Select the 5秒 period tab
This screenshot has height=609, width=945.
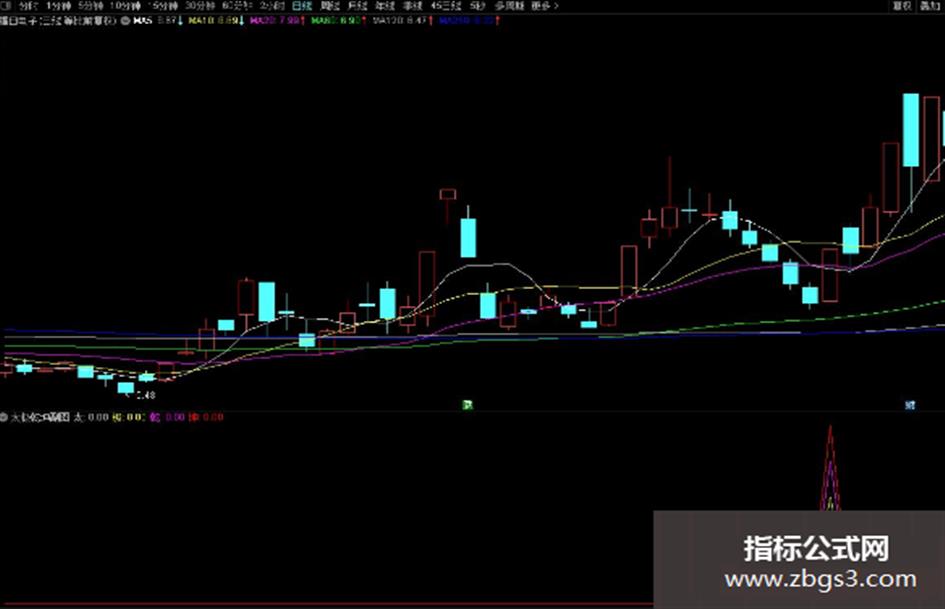[x=477, y=6]
